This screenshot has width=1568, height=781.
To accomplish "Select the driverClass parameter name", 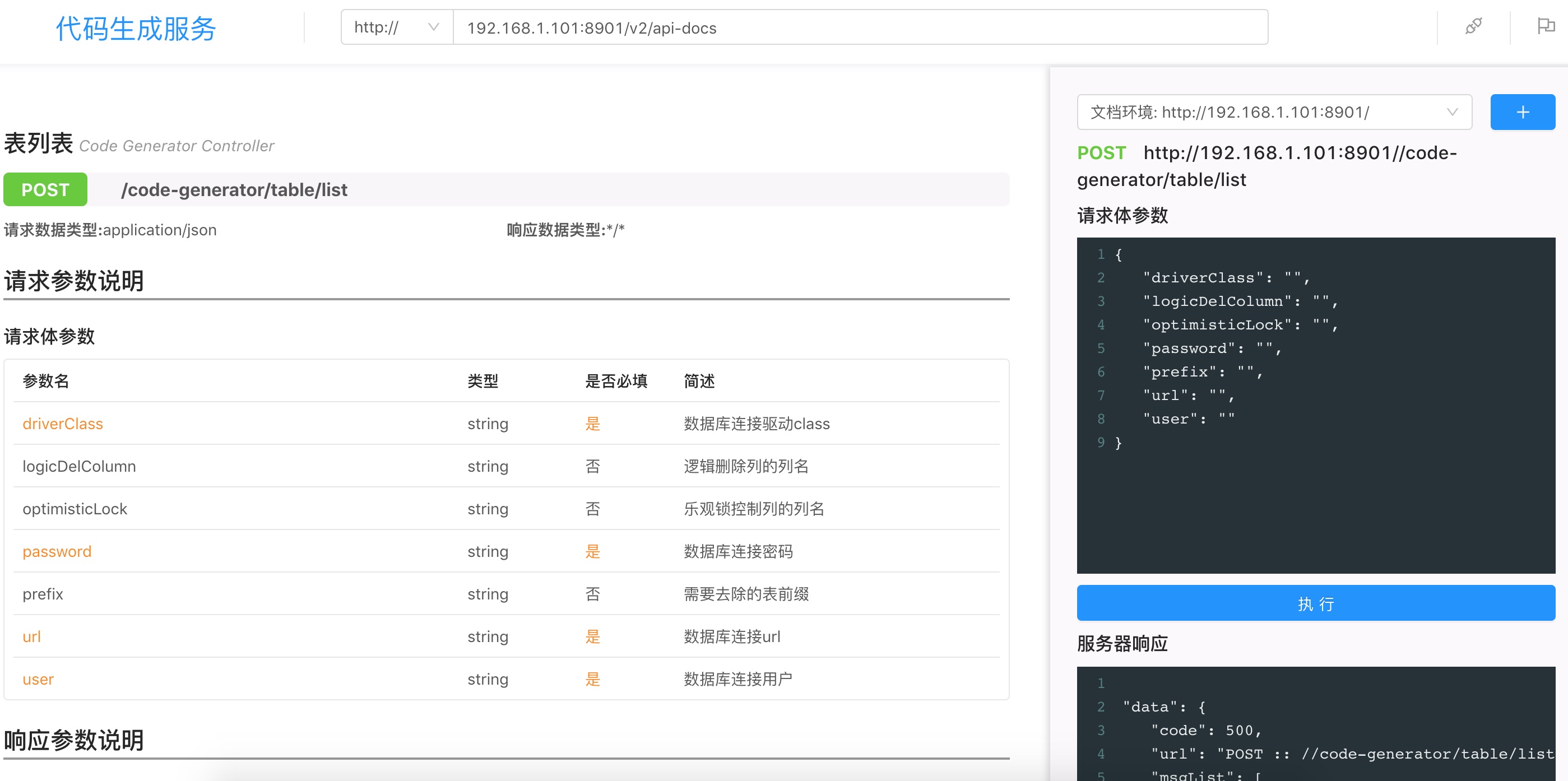I will click(63, 424).
